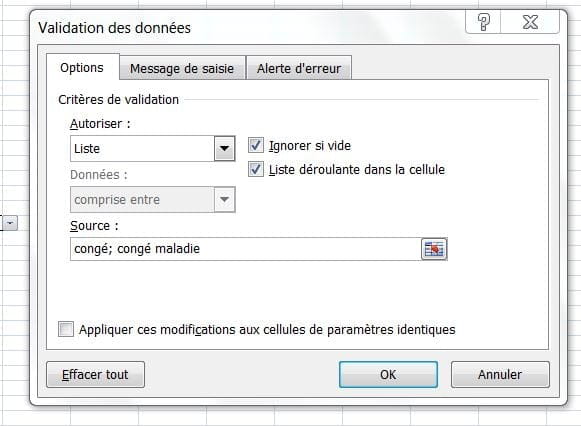Switch to the Message de saisie tab
The image size is (581, 426).
[182, 68]
